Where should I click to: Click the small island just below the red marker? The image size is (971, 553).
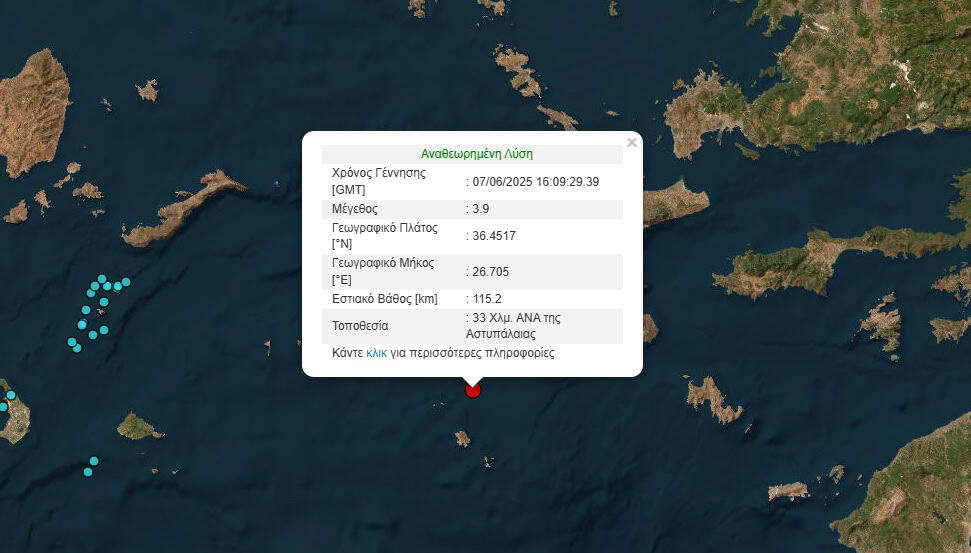462,438
